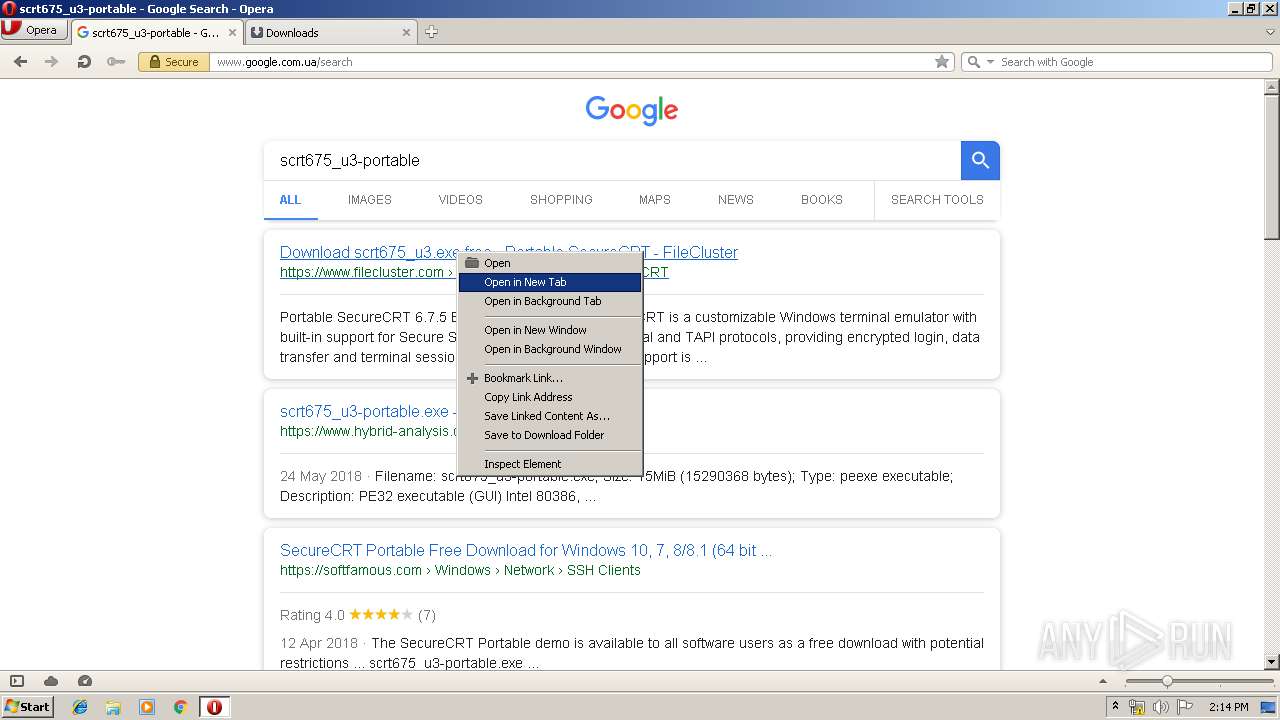Click the address bar URL field
1280x720 pixels.
point(570,62)
